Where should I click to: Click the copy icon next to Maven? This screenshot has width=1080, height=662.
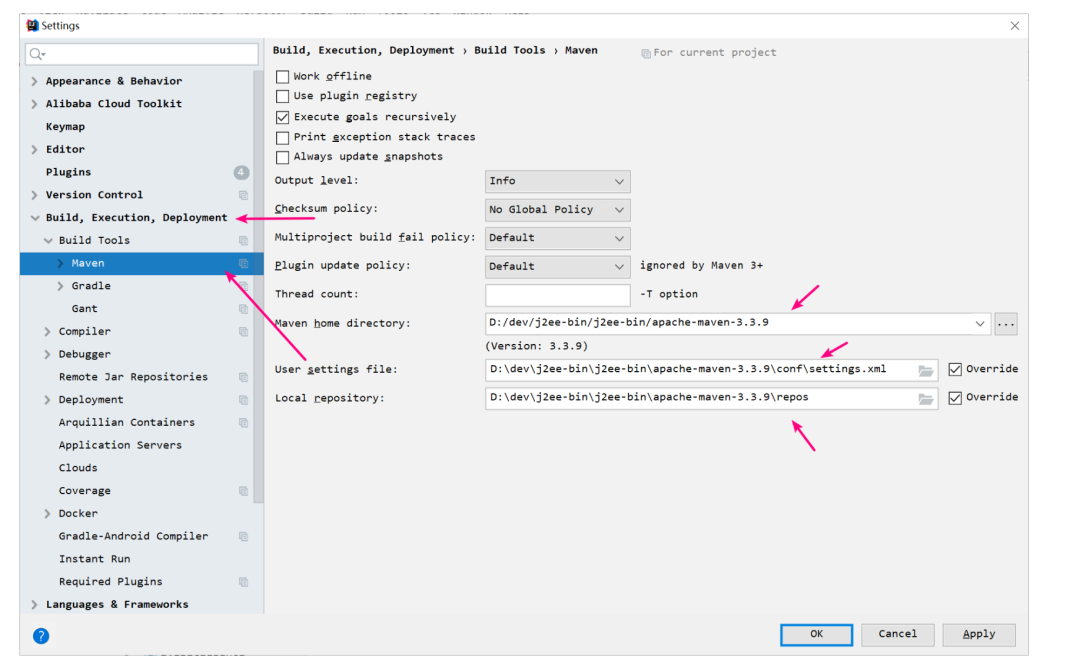(243, 263)
